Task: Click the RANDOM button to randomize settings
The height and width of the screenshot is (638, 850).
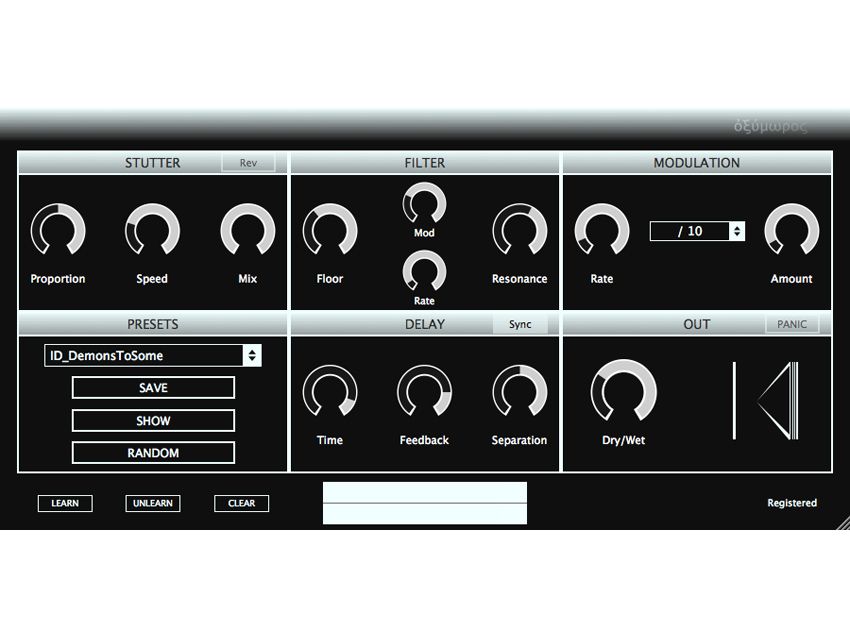Action: (x=152, y=452)
